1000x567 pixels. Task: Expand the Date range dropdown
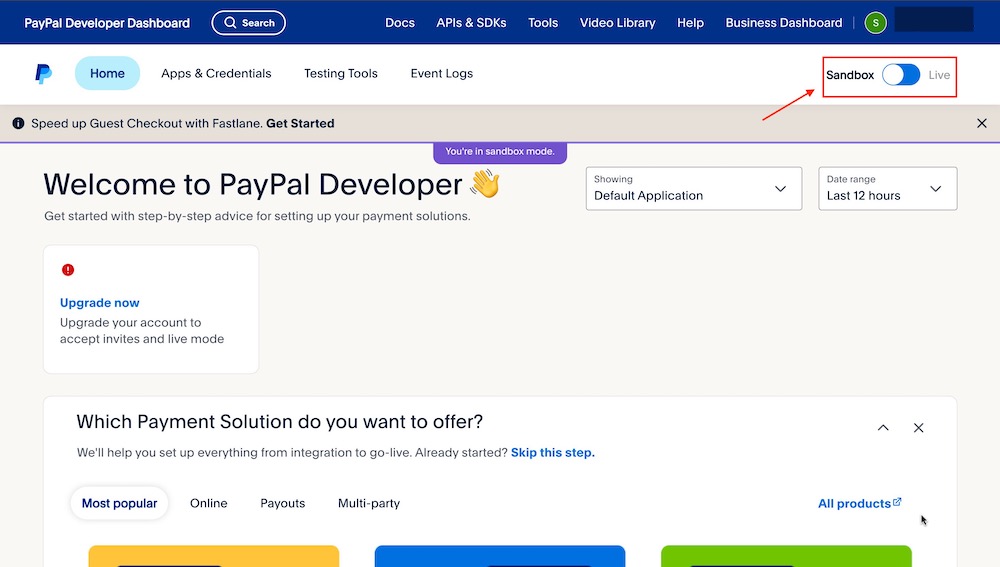click(x=887, y=188)
